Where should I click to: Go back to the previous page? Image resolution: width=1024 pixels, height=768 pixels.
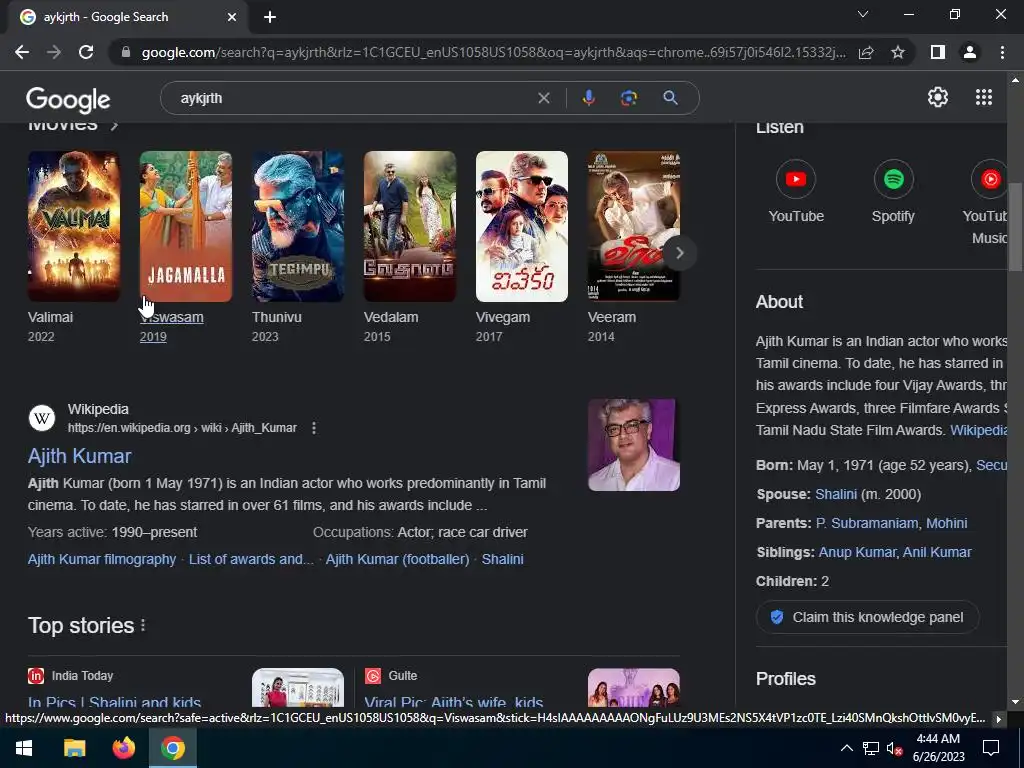(22, 52)
